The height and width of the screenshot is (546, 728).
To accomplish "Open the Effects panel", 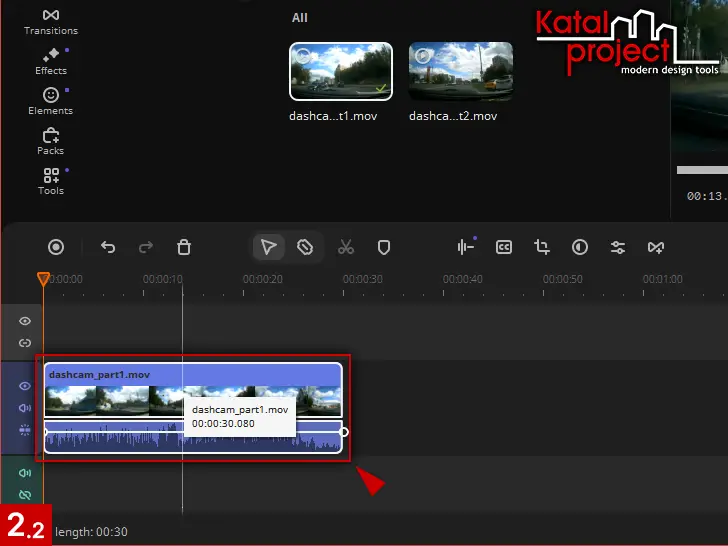I will point(51,60).
